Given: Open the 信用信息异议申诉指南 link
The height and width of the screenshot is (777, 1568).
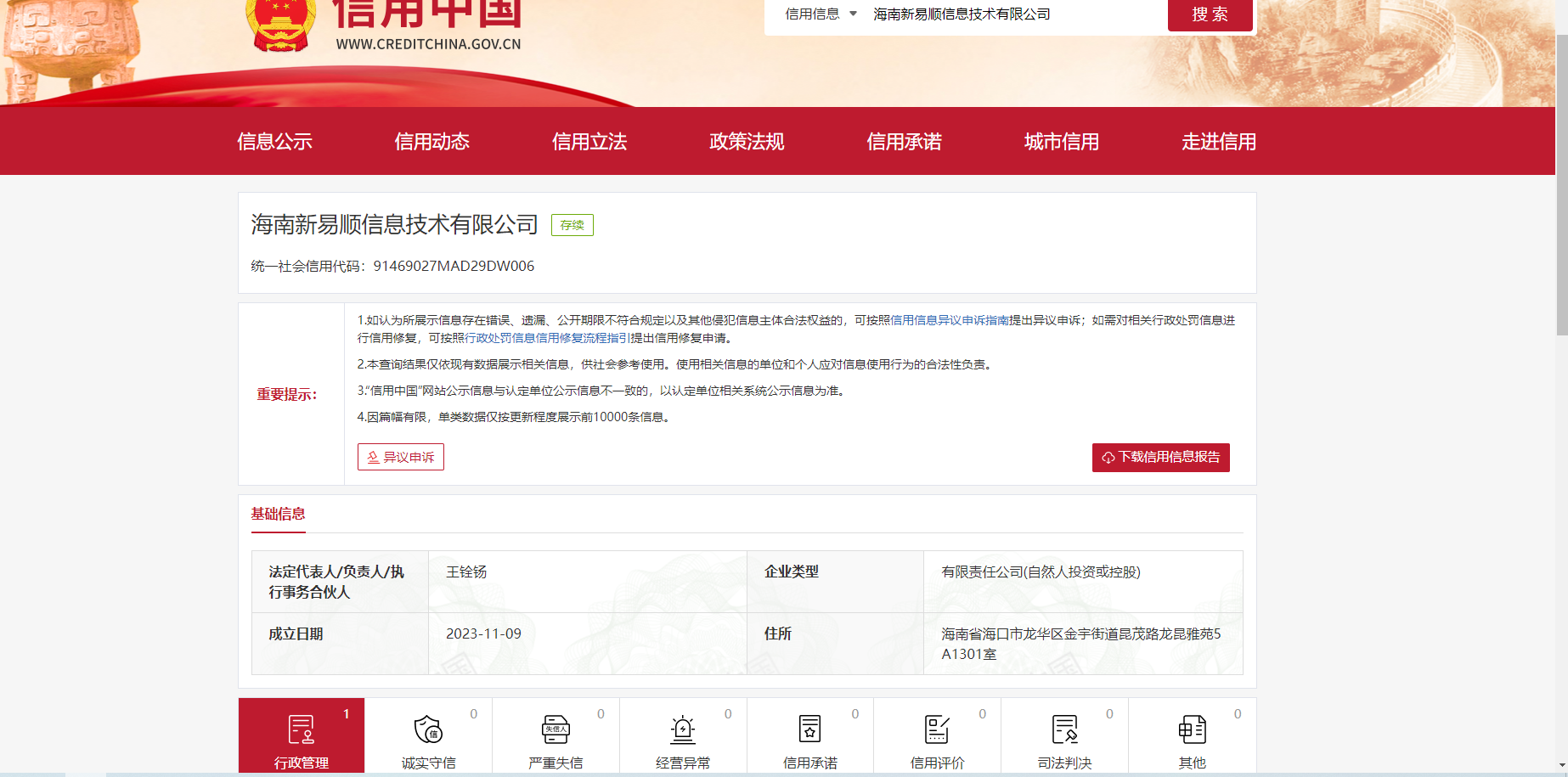Looking at the screenshot, I should pos(949,320).
